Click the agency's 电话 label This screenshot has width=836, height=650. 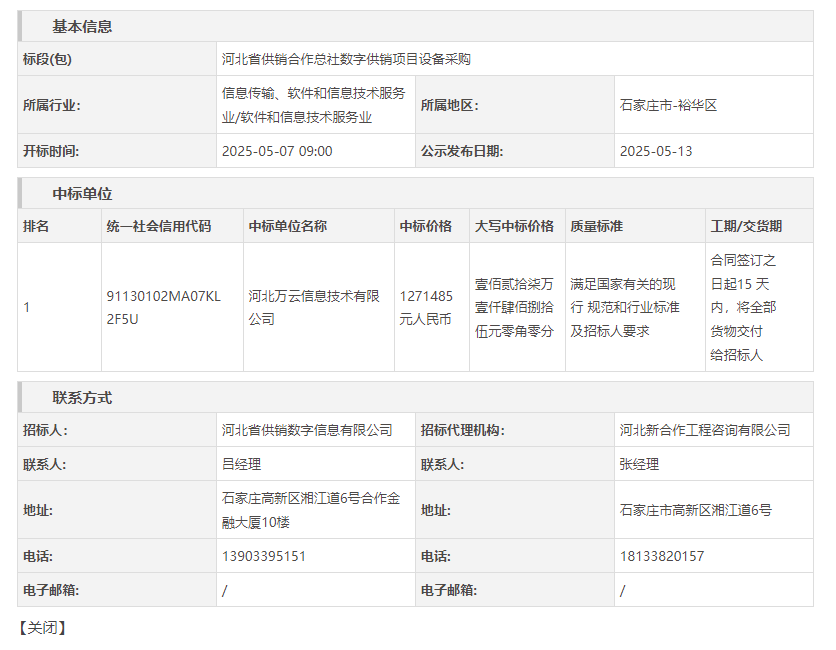click(x=436, y=556)
